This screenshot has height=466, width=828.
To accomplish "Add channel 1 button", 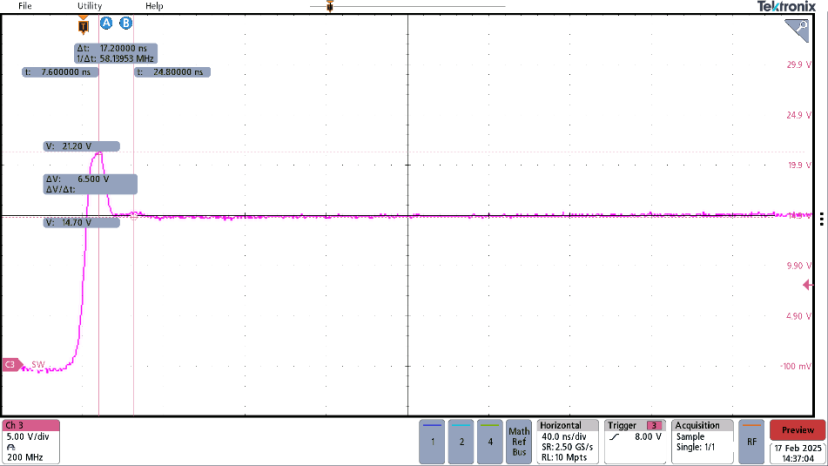I will click(x=432, y=442).
